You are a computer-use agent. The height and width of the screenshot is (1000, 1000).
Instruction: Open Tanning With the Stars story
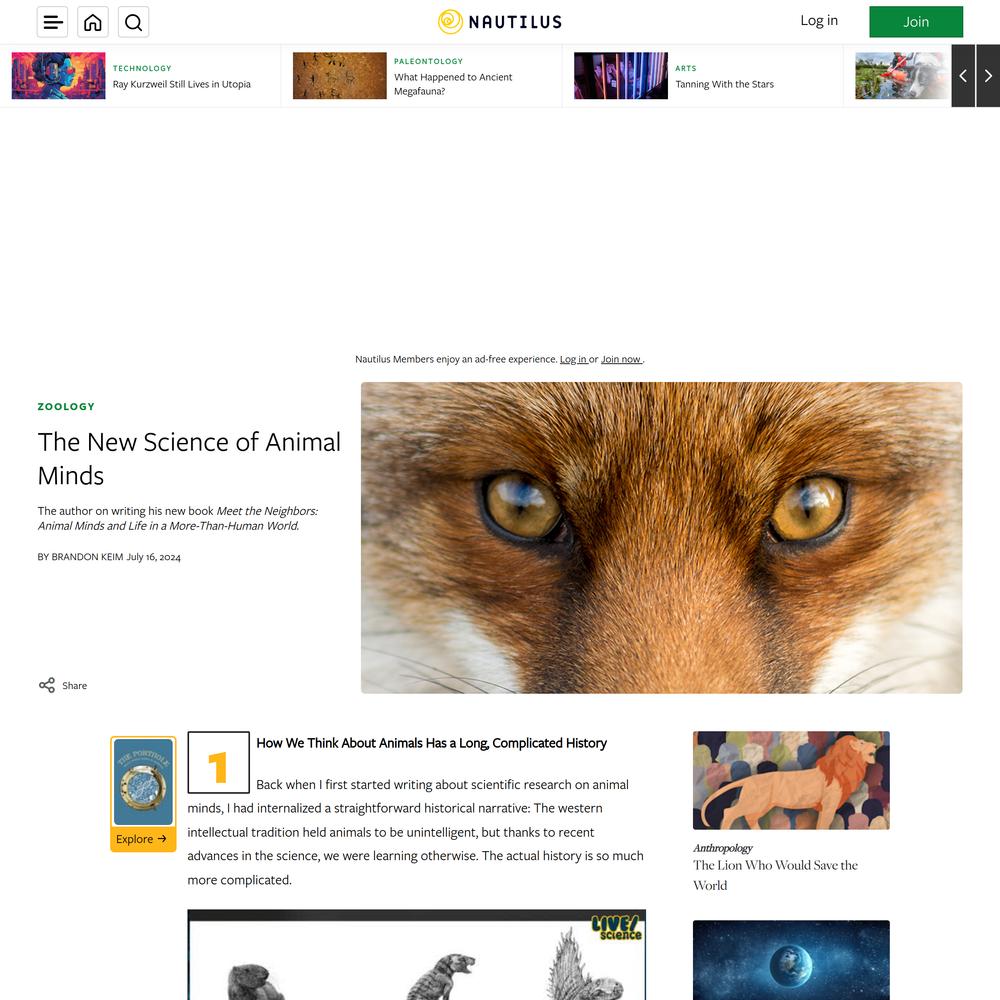[724, 84]
